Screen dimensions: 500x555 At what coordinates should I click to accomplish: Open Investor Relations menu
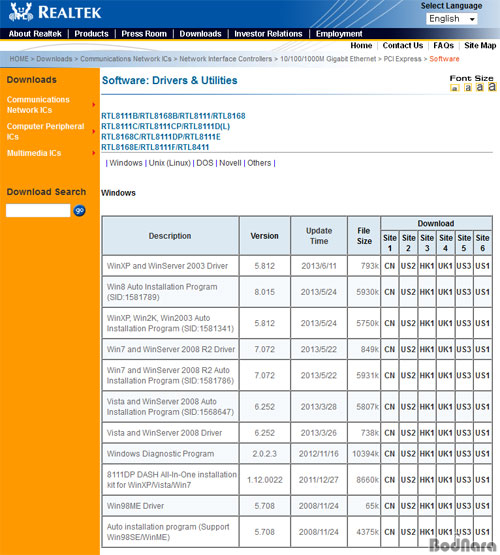(268, 34)
